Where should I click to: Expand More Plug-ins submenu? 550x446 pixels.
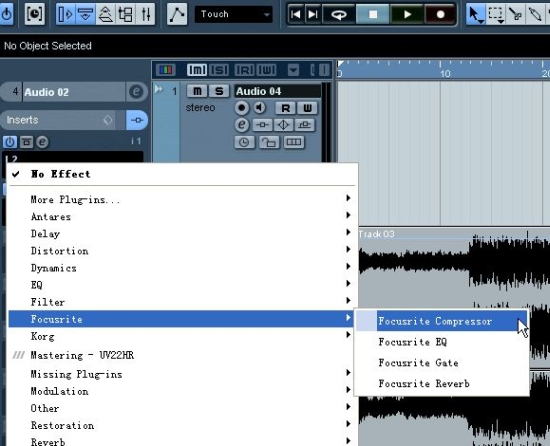click(182, 200)
